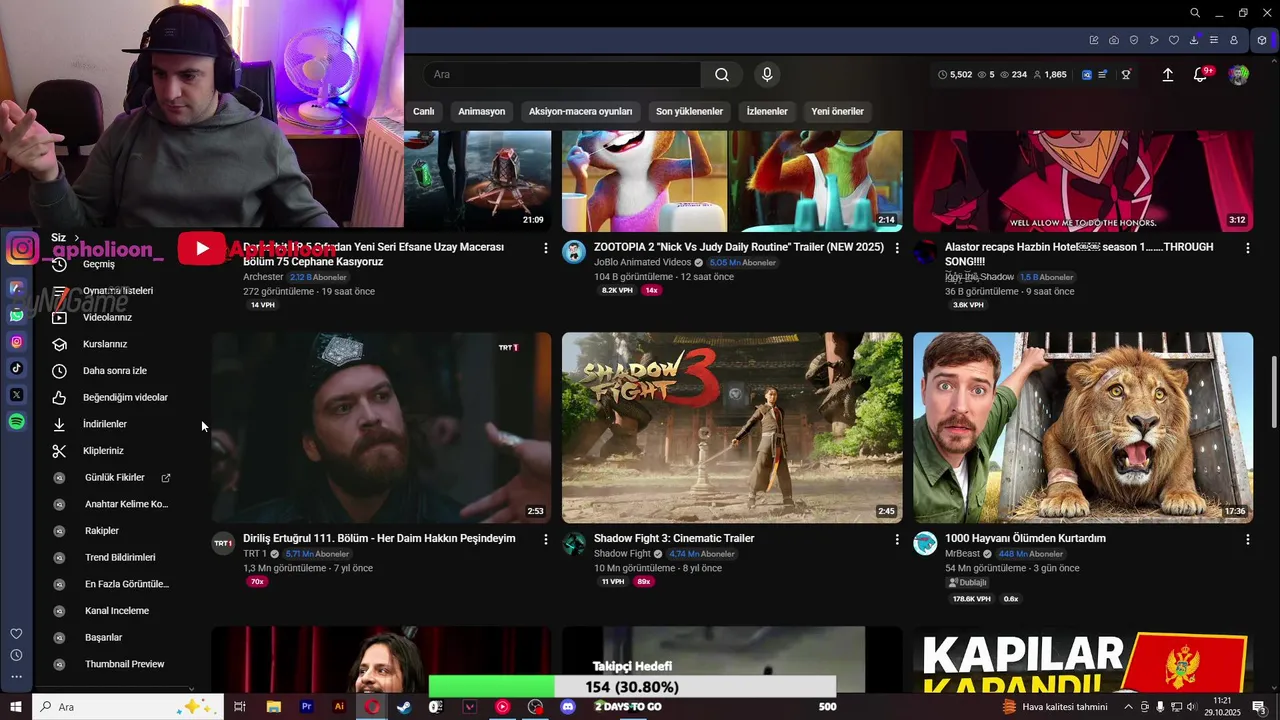The image size is (1280, 720).
Task: Open Spotify in browser sidebar
Action: (16, 422)
